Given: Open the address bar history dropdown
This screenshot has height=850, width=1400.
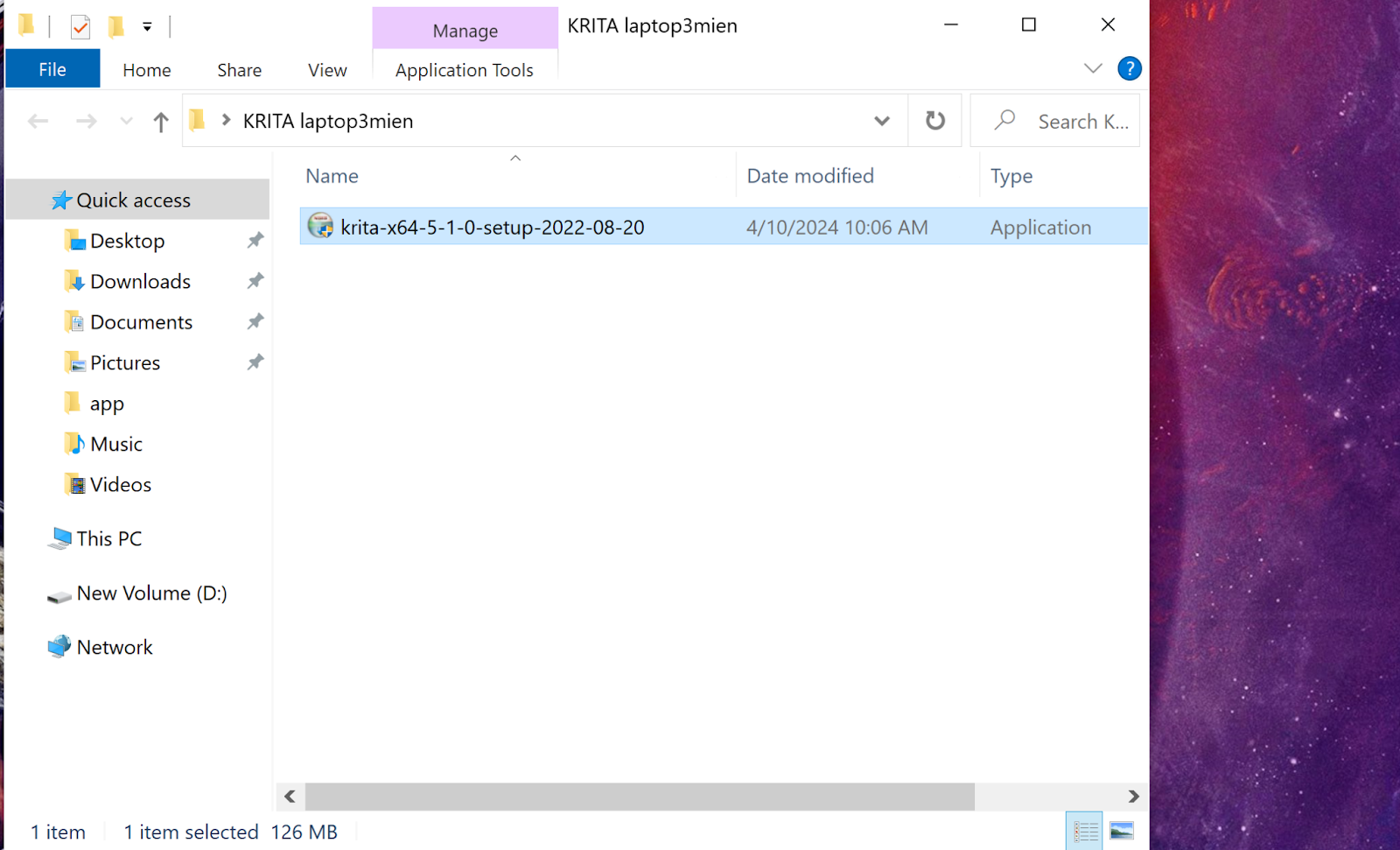Looking at the screenshot, I should click(882, 121).
